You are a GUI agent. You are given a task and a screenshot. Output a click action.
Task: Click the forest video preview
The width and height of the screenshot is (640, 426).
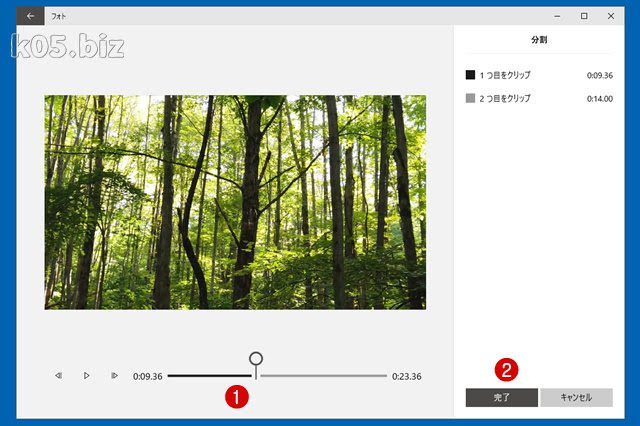(235, 202)
